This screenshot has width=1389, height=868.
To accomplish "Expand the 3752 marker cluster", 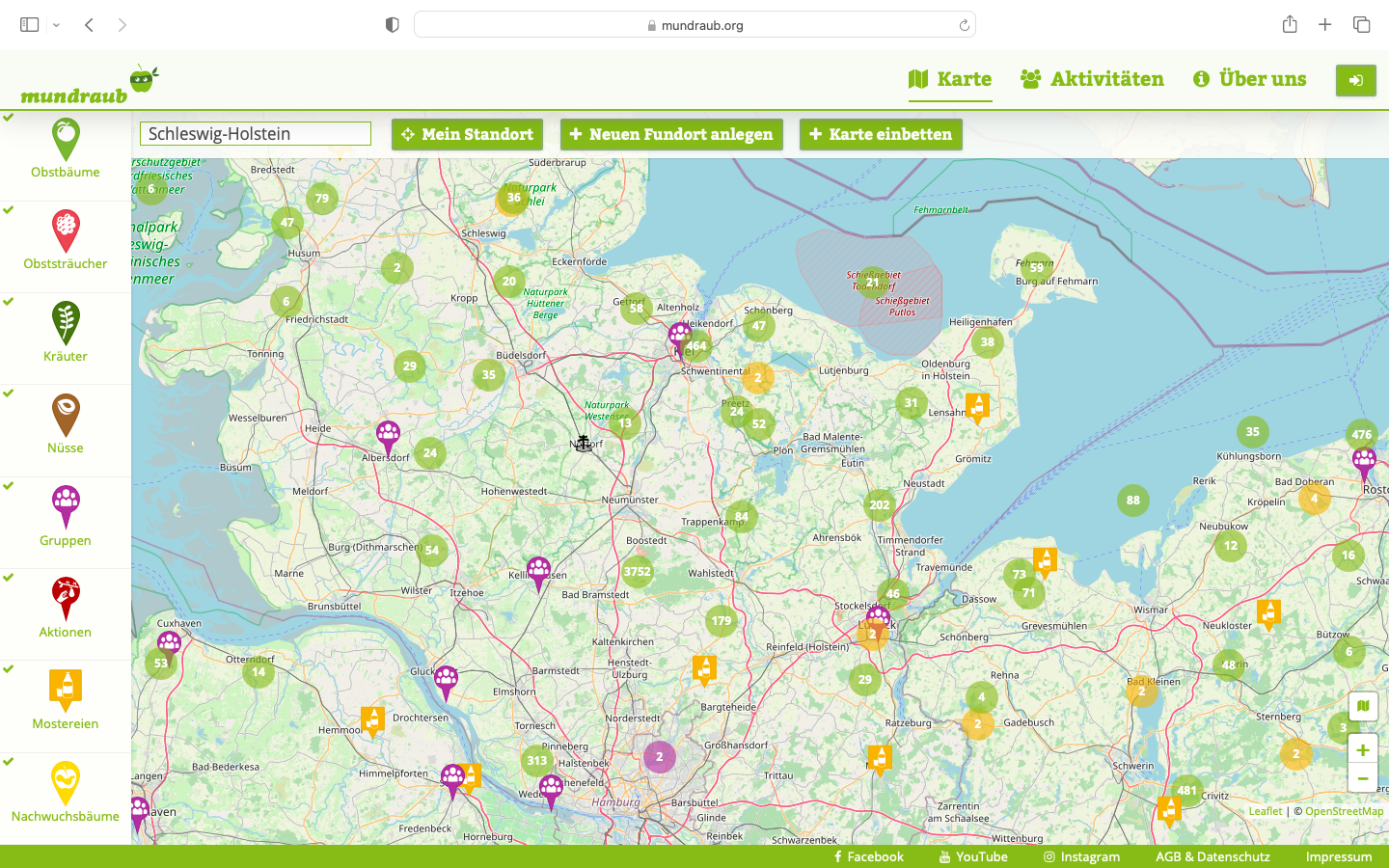I will tap(638, 571).
